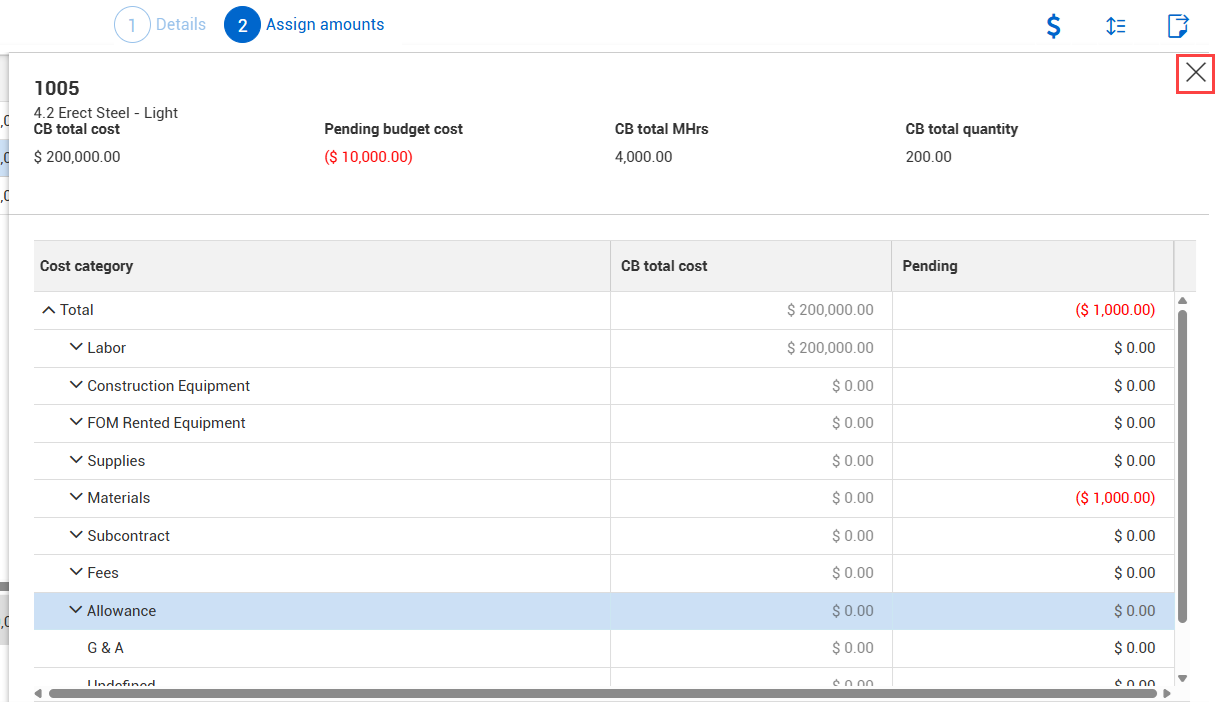Expand the Materials cost category
The image size is (1215, 702).
[76, 497]
